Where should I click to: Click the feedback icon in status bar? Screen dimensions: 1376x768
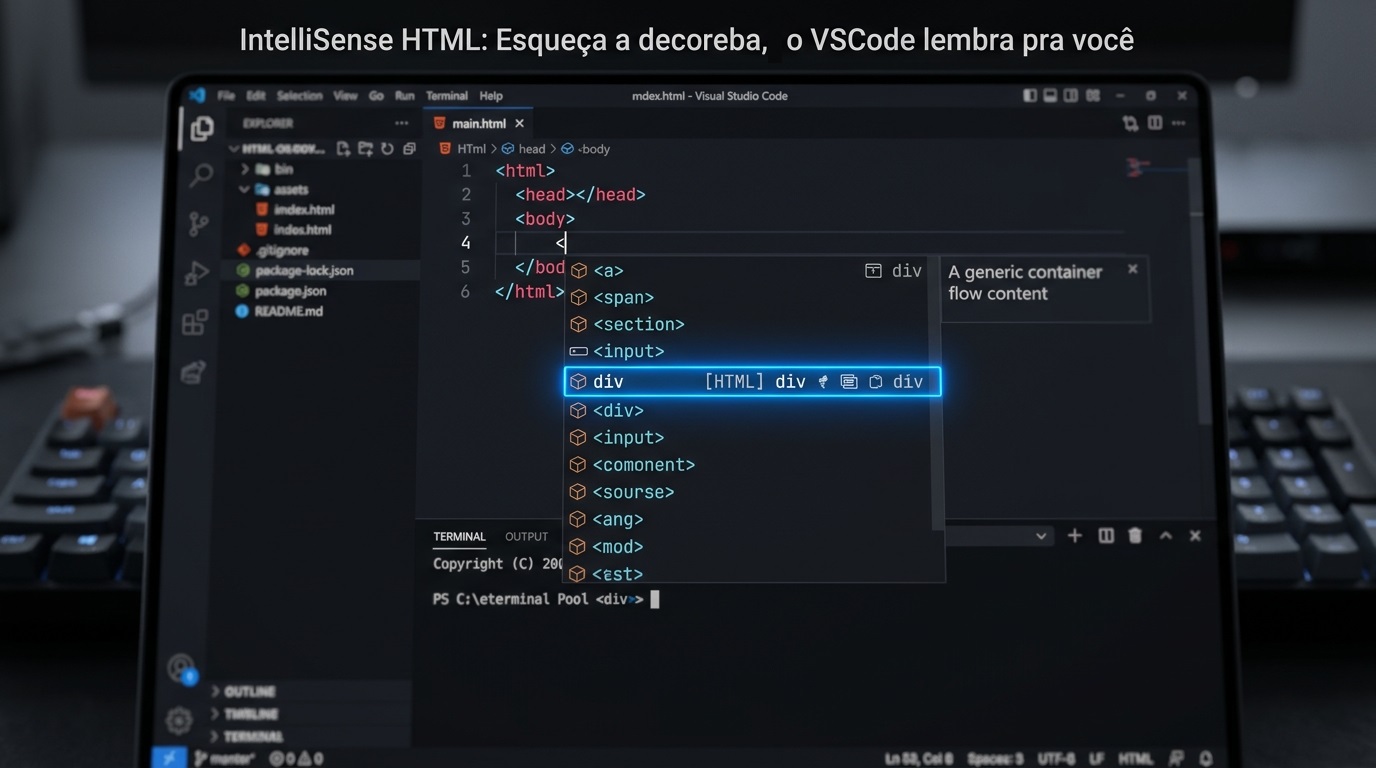point(1176,759)
